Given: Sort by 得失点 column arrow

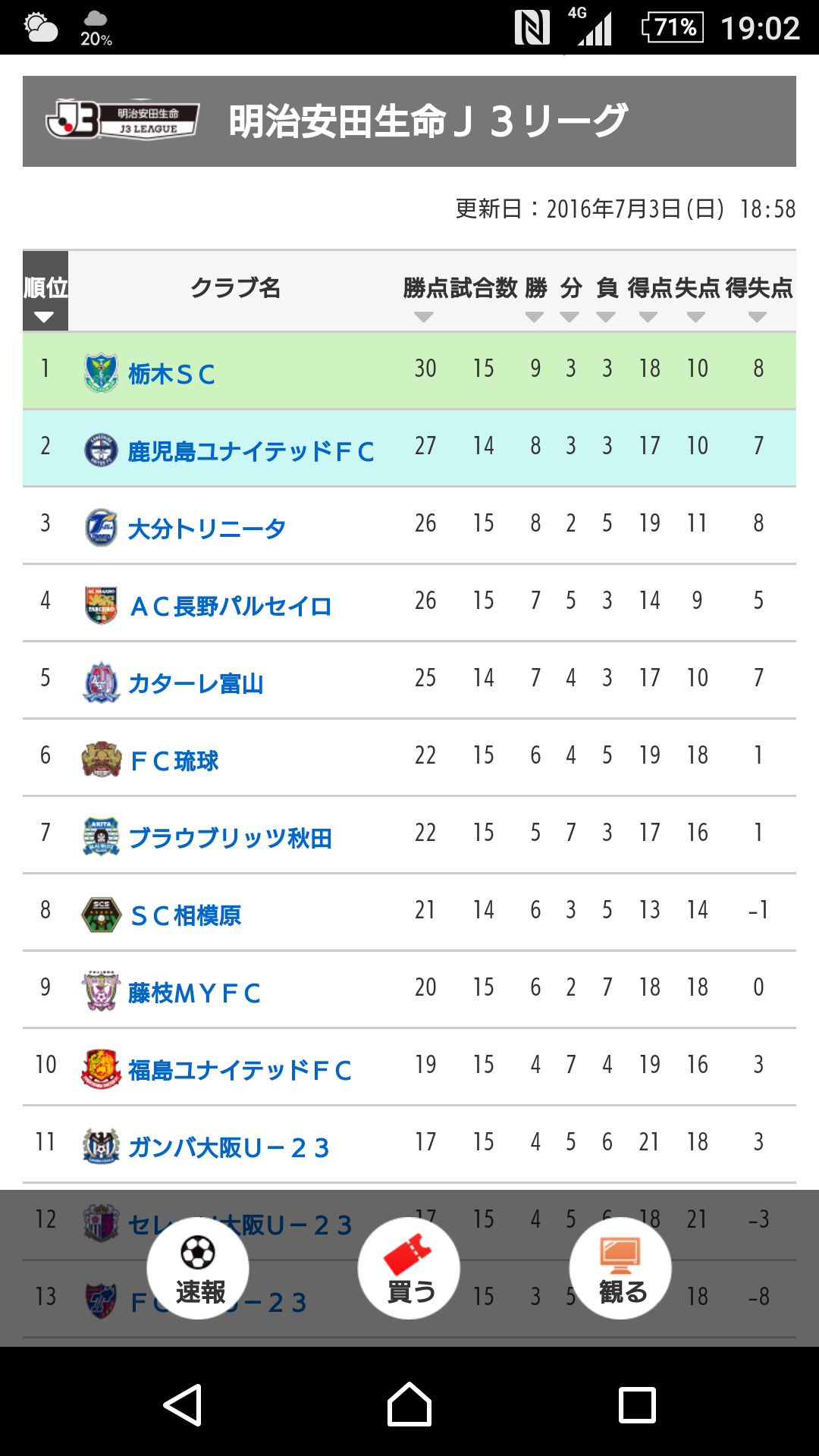Looking at the screenshot, I should point(757,316).
